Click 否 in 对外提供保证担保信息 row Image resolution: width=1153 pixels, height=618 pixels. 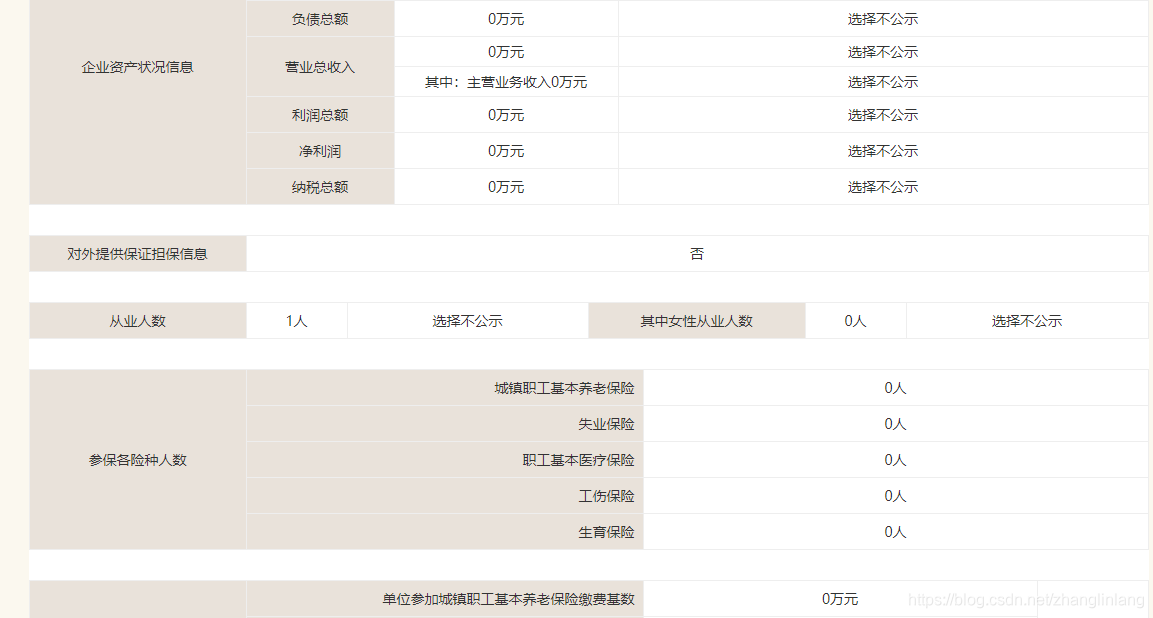(697, 253)
